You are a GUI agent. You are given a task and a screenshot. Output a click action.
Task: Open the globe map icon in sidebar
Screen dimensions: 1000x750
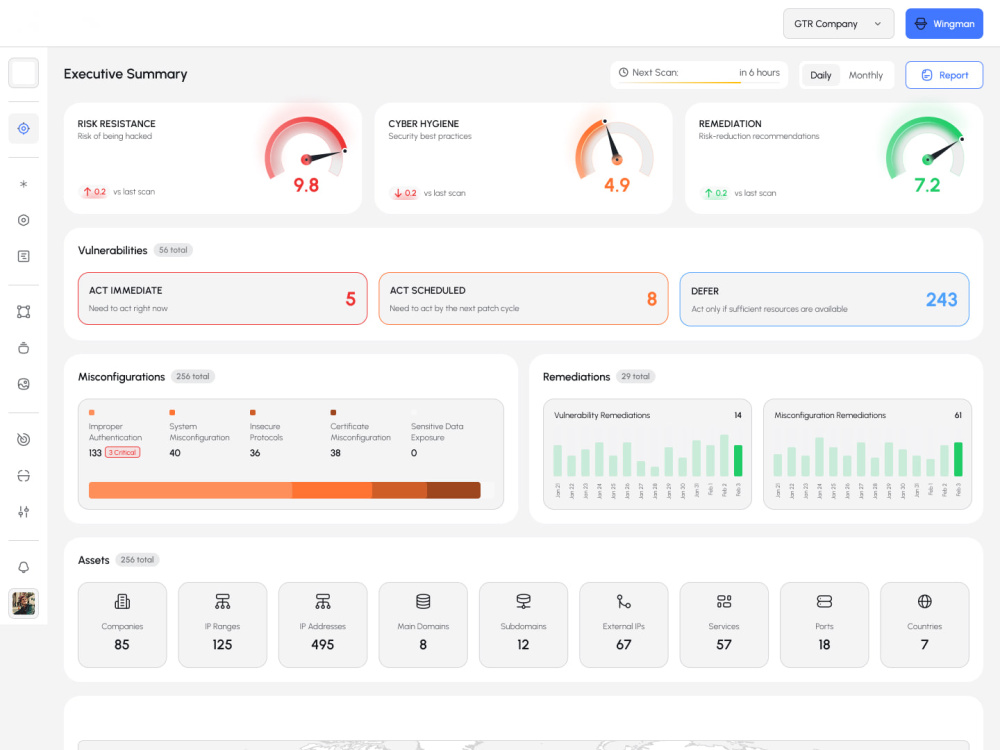click(24, 384)
